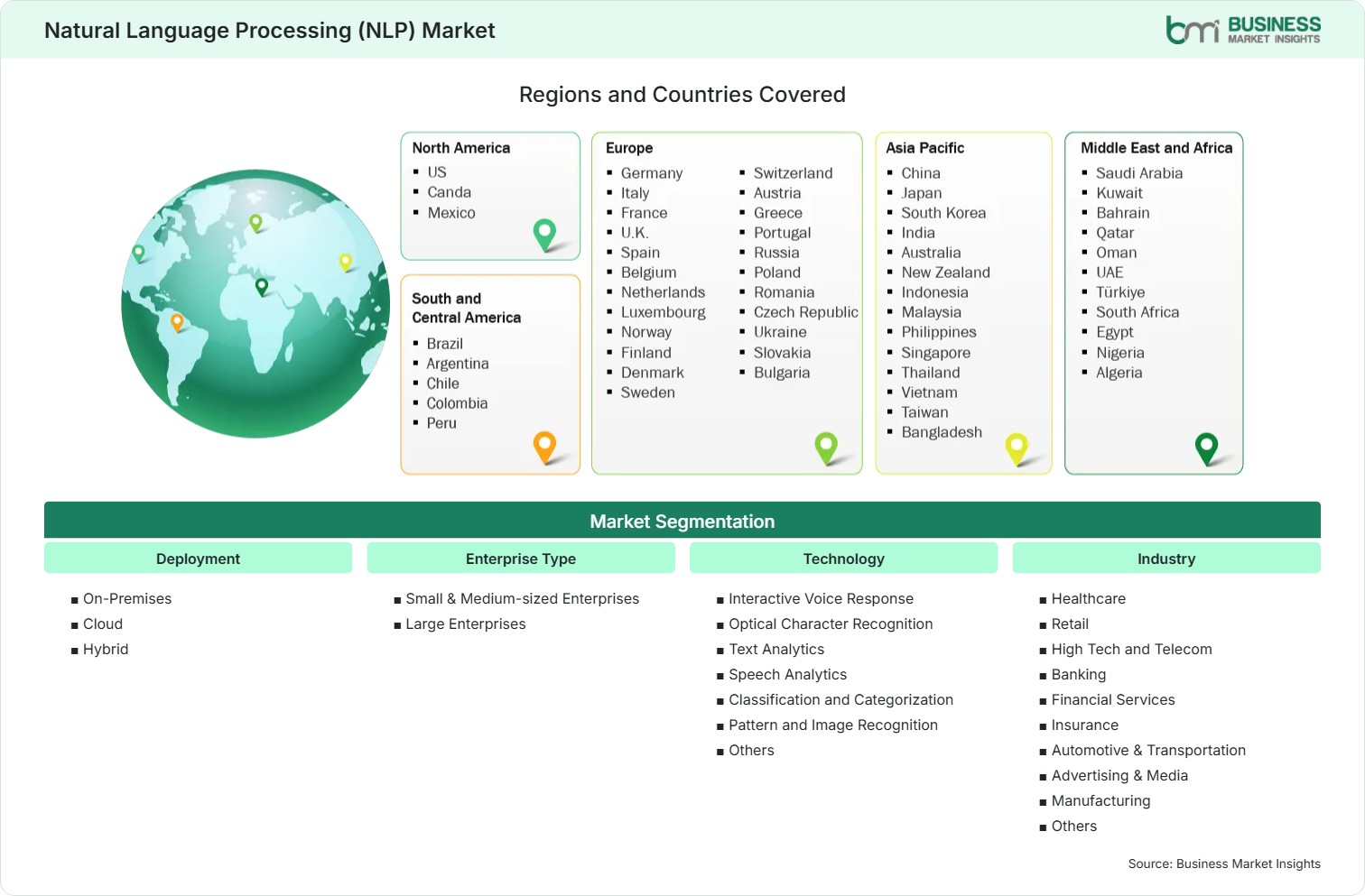This screenshot has width=1365, height=896.
Task: Click the Business Market Insights logo
Action: point(1243,30)
